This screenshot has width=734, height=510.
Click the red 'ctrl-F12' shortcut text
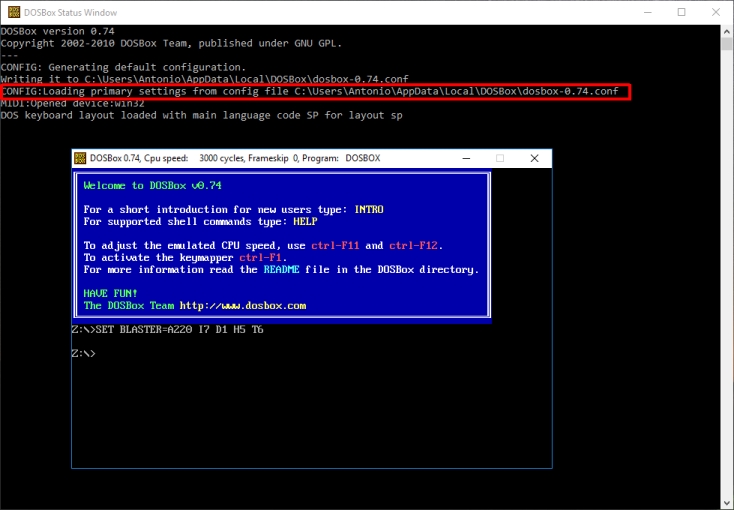[413, 245]
